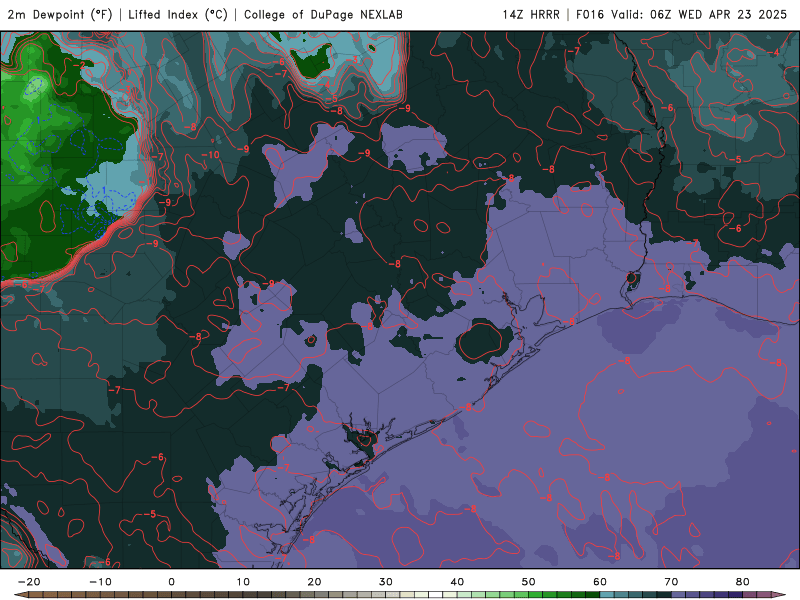Click the 70 label on the color scale
The height and width of the screenshot is (600, 800).
click(671, 582)
